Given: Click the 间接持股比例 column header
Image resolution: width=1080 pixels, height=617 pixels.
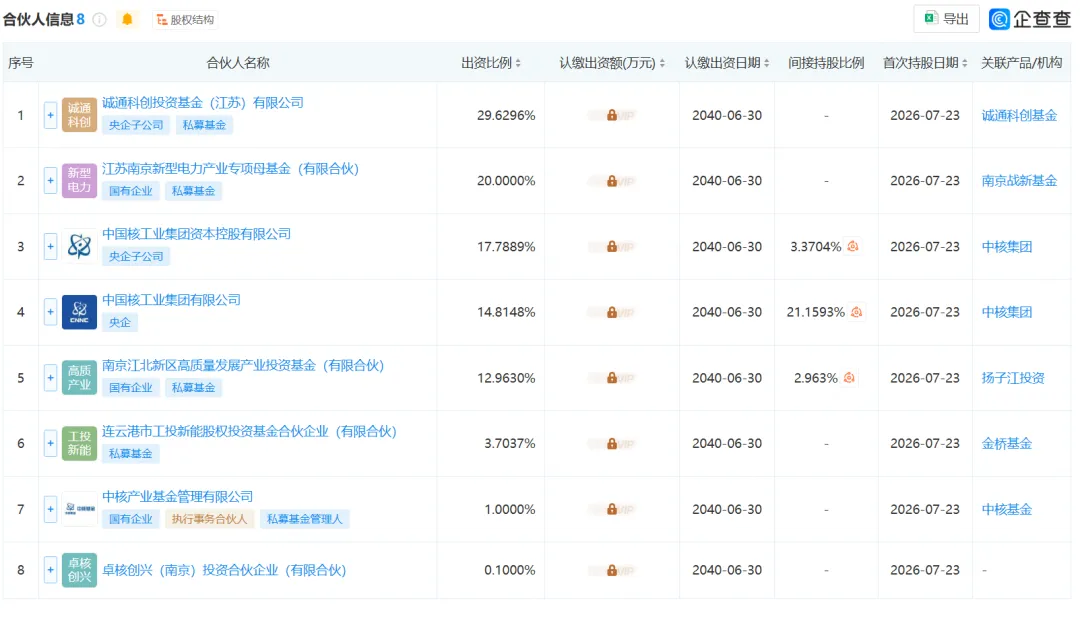Looking at the screenshot, I should [826, 63].
